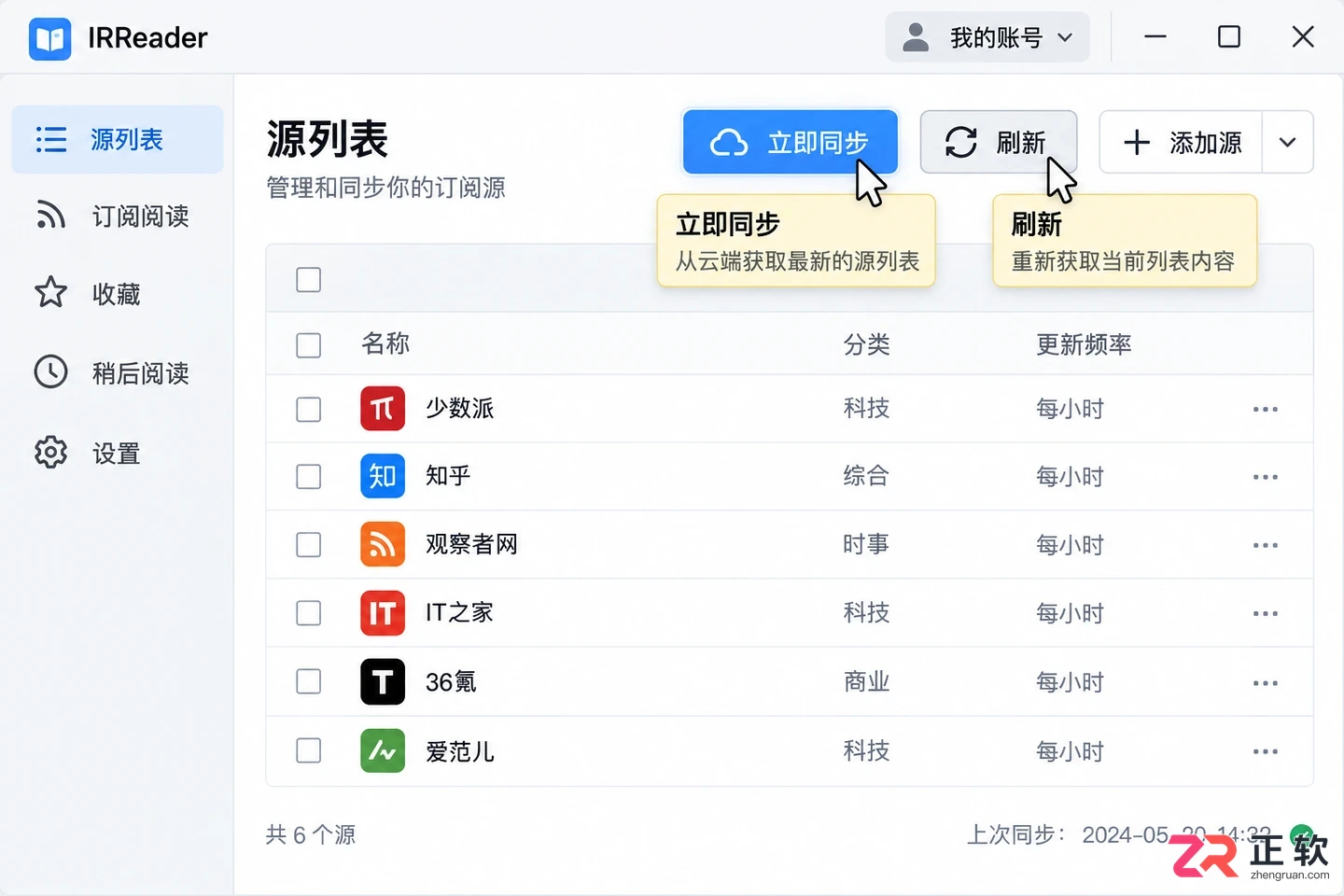Click the 添加源 add source button
Viewport: 1344px width, 896px height.
click(x=1181, y=142)
